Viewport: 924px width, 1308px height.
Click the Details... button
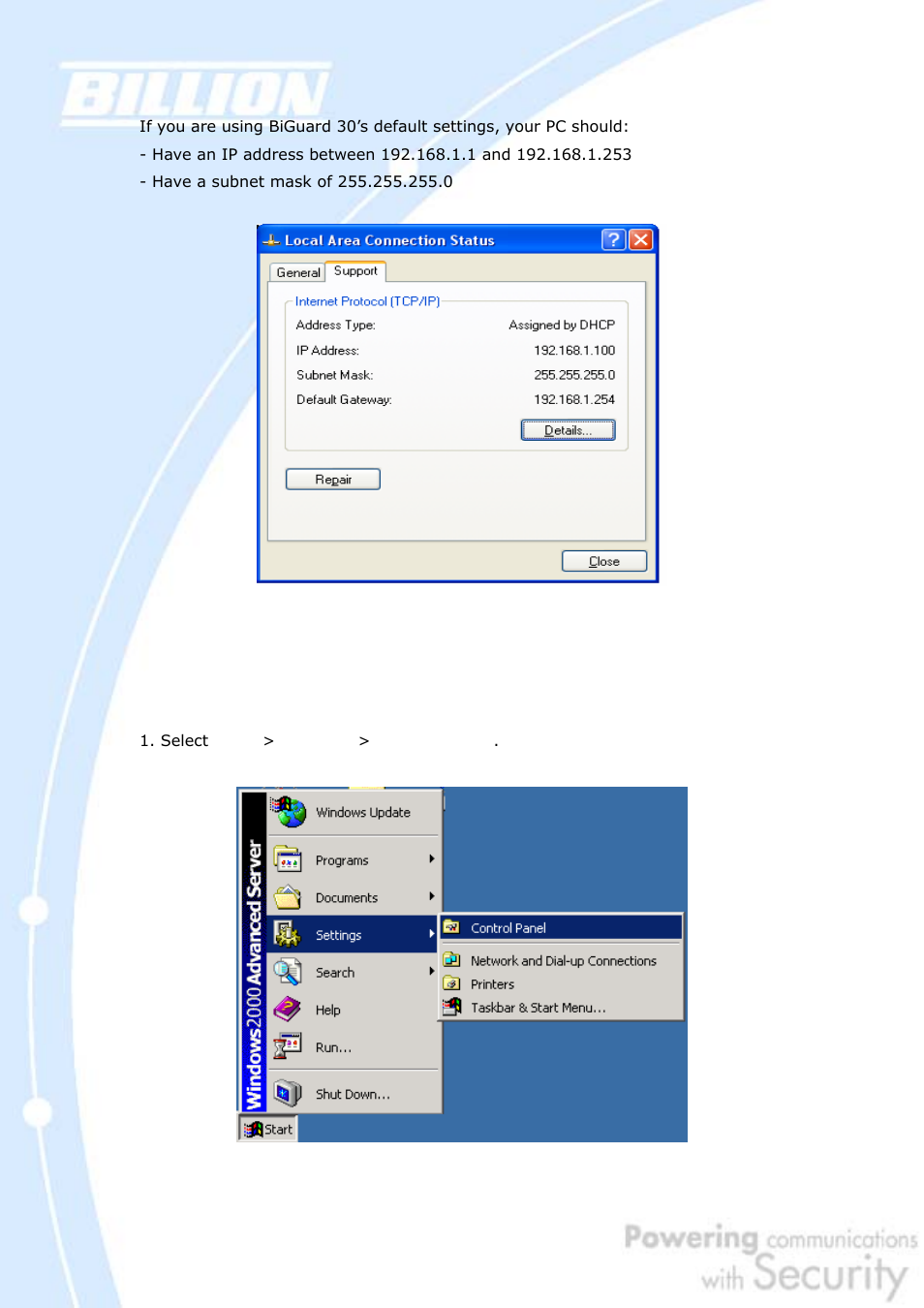[568, 429]
